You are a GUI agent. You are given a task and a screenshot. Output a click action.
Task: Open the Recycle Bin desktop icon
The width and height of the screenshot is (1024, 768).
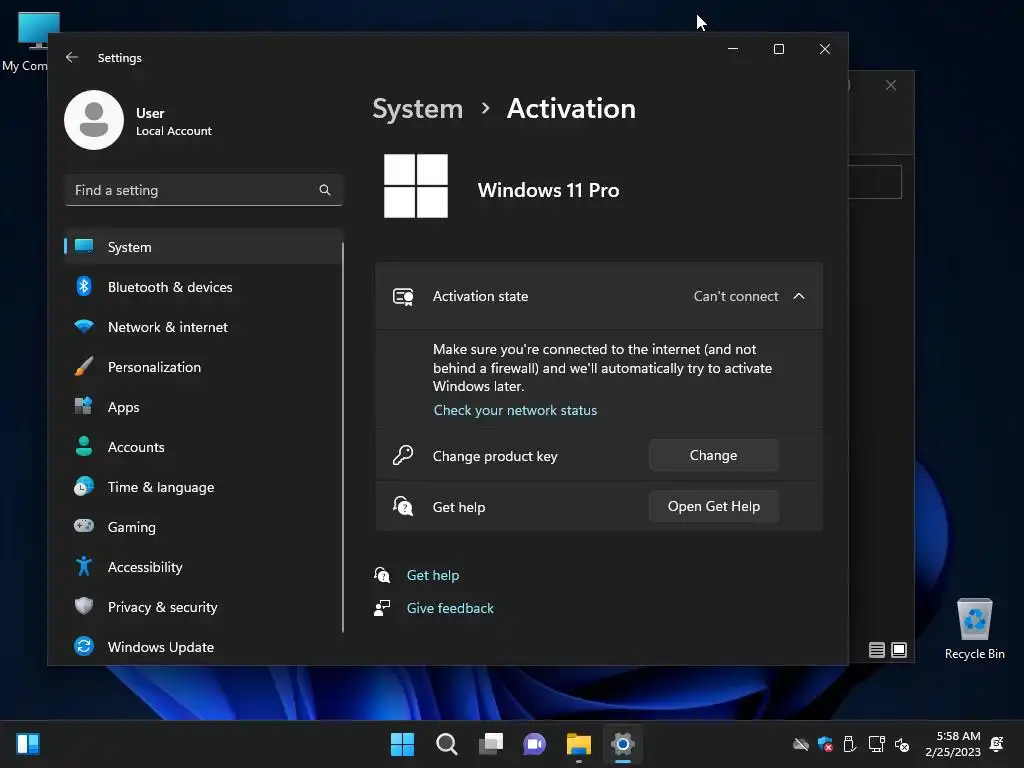[x=974, y=629]
